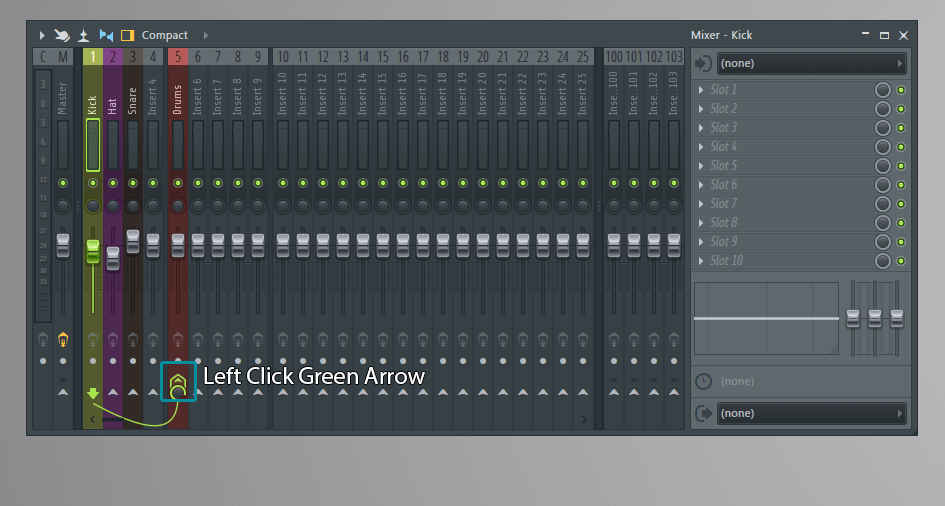Toggle the blue extra properties icon
Viewport: 945px width, 506px height.
point(106,35)
